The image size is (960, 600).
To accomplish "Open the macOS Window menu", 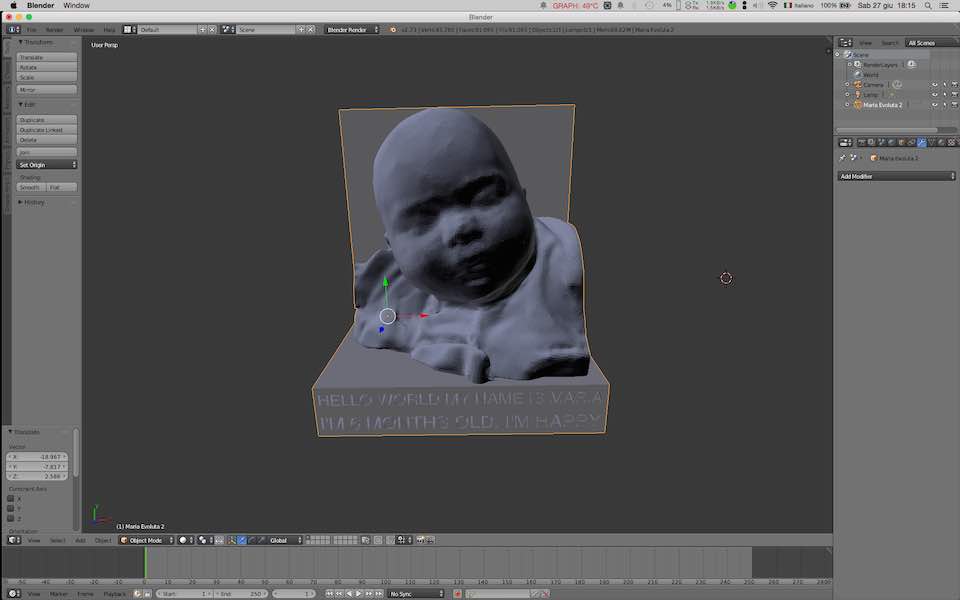I will coord(77,6).
